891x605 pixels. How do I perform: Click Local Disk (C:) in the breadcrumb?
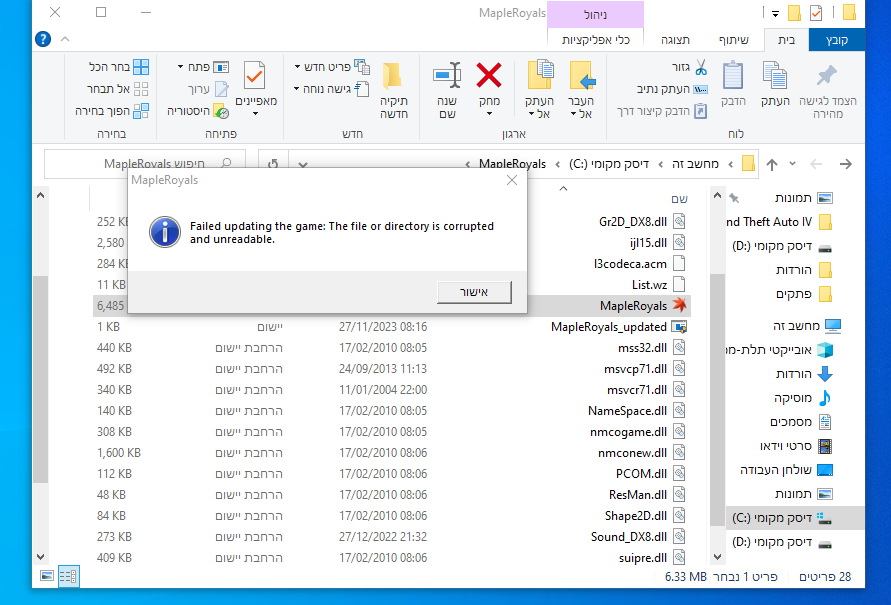[x=609, y=164]
